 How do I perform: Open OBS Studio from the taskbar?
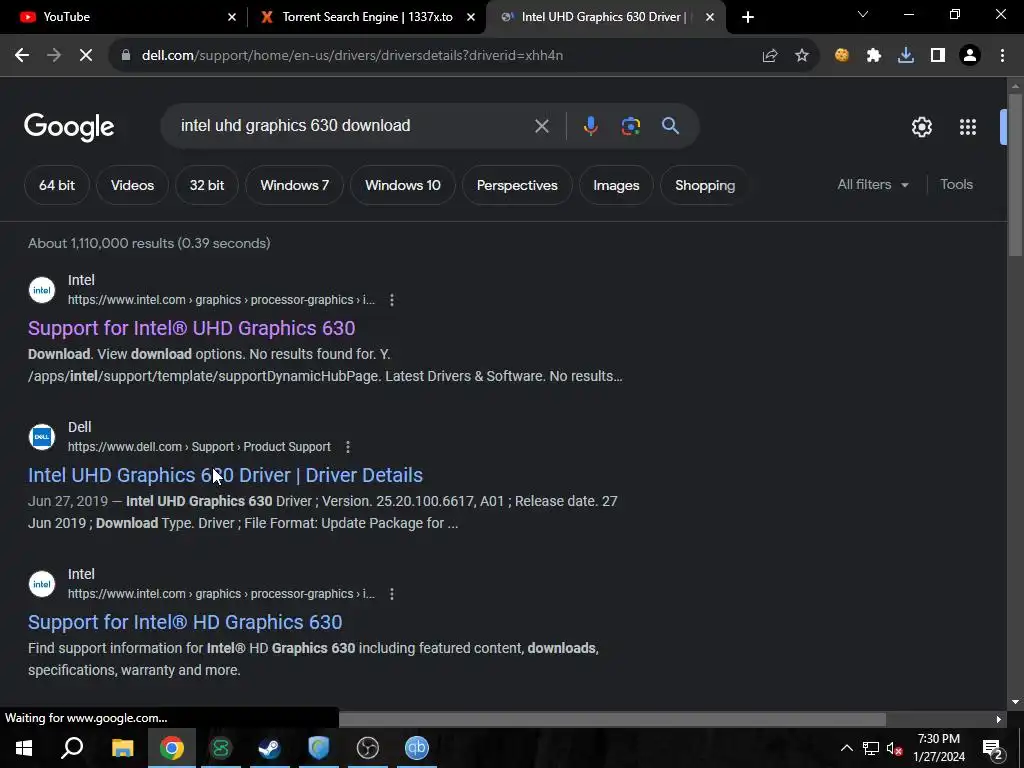click(368, 748)
